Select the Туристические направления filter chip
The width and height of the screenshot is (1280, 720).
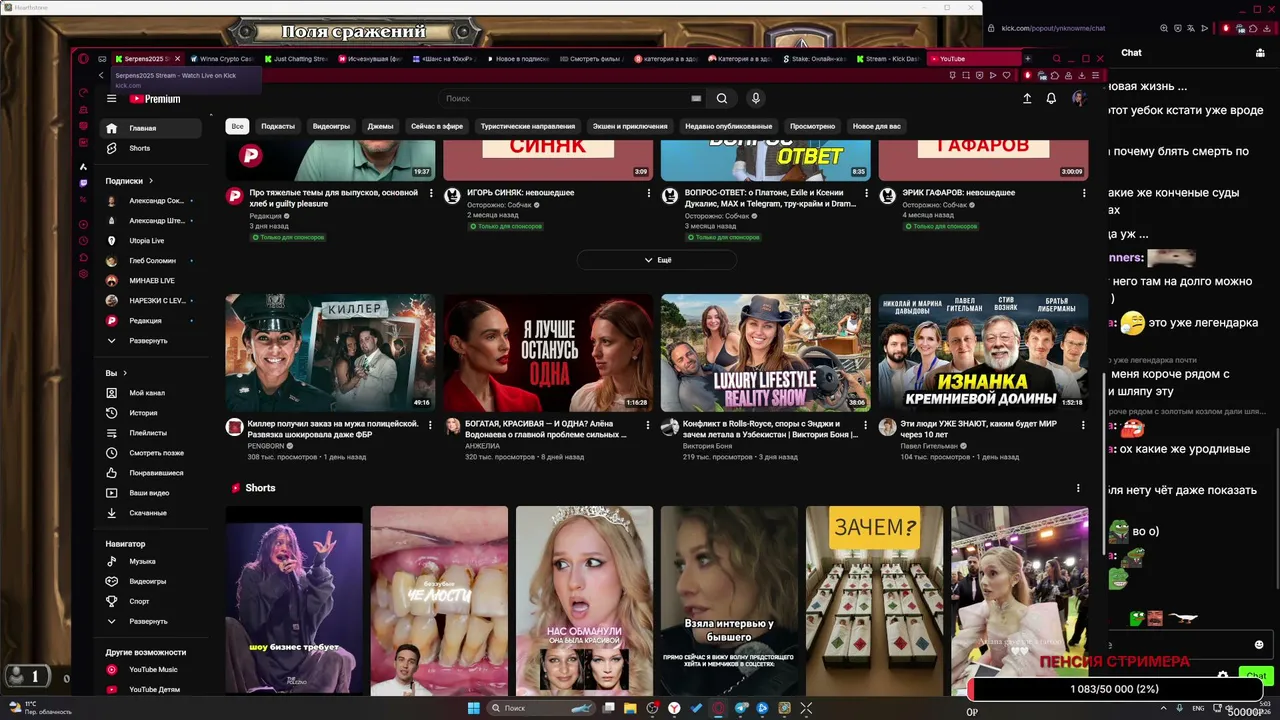point(528,126)
